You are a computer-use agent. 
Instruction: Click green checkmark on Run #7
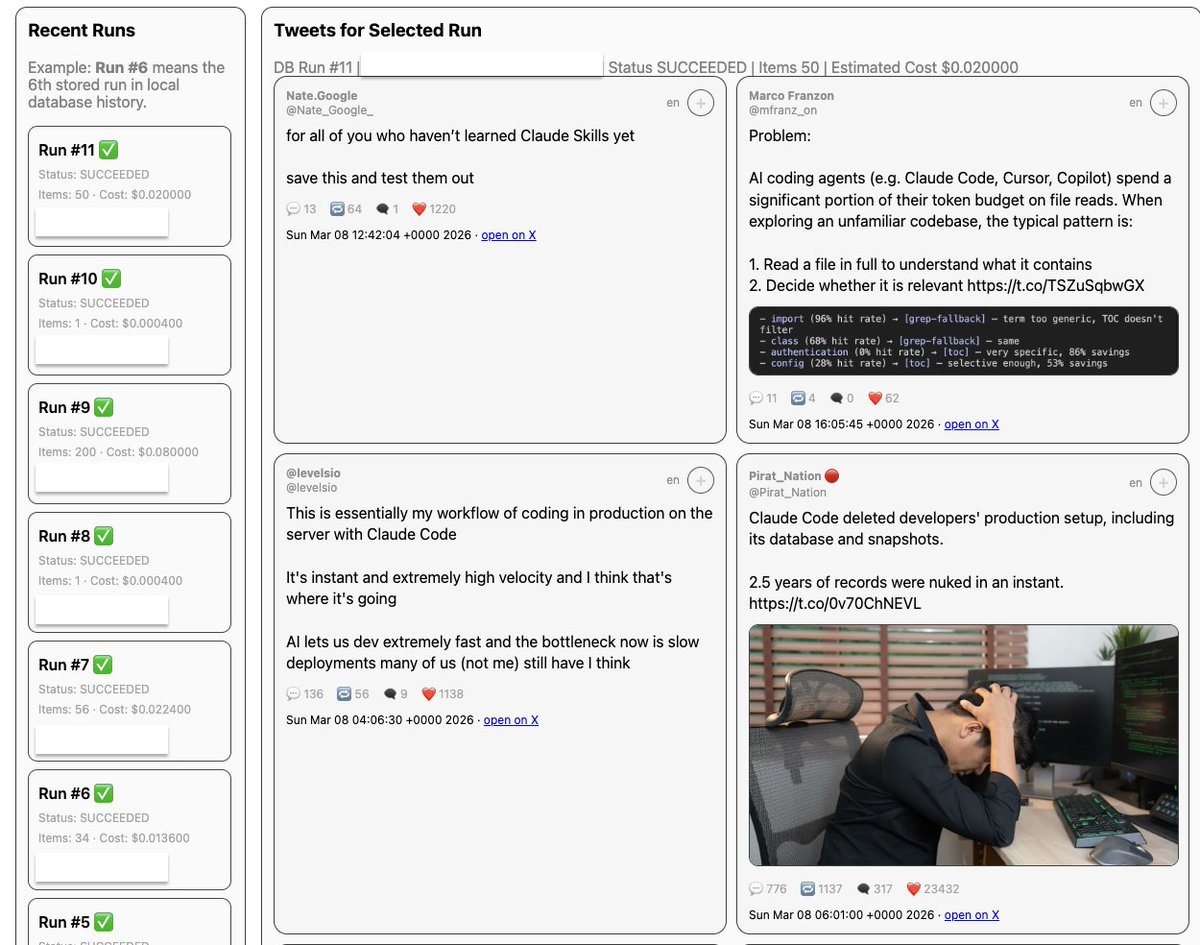click(103, 664)
